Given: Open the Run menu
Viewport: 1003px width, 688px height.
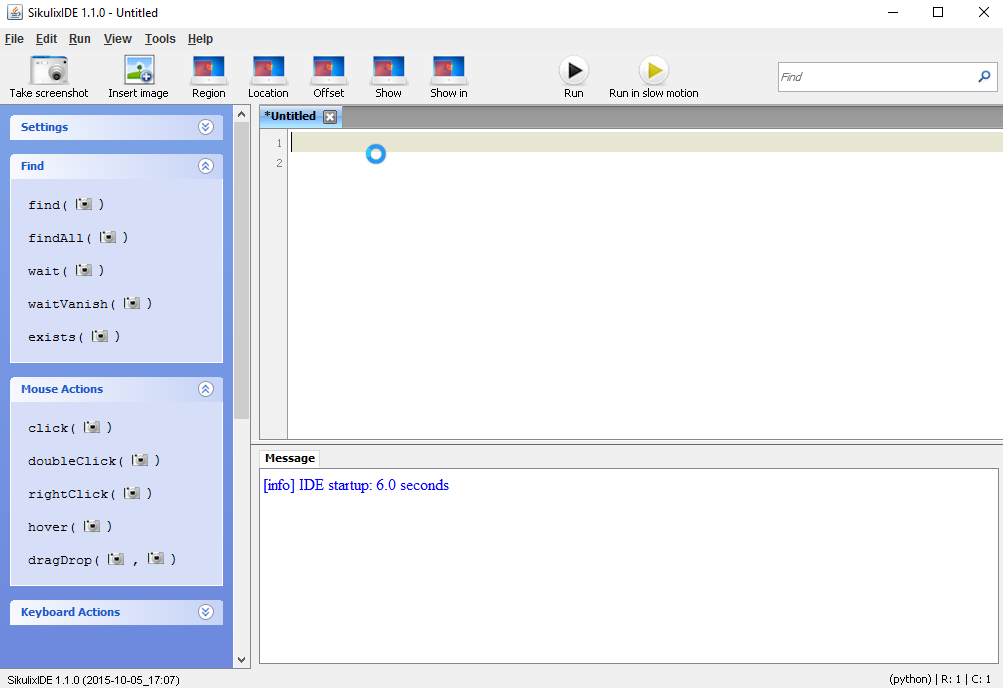Looking at the screenshot, I should 79,39.
